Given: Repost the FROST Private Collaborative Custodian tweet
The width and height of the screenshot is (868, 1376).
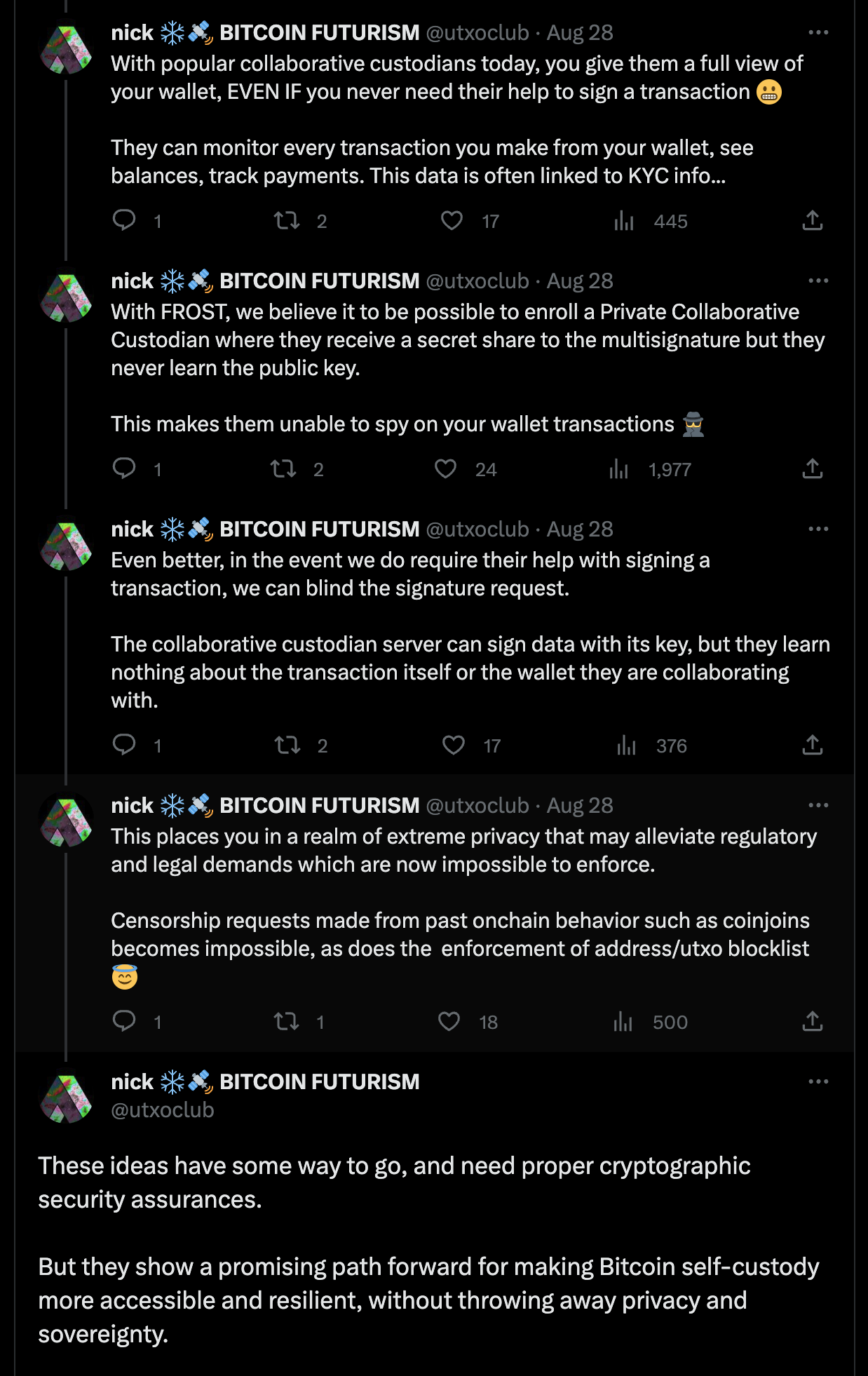Looking at the screenshot, I should 284,468.
